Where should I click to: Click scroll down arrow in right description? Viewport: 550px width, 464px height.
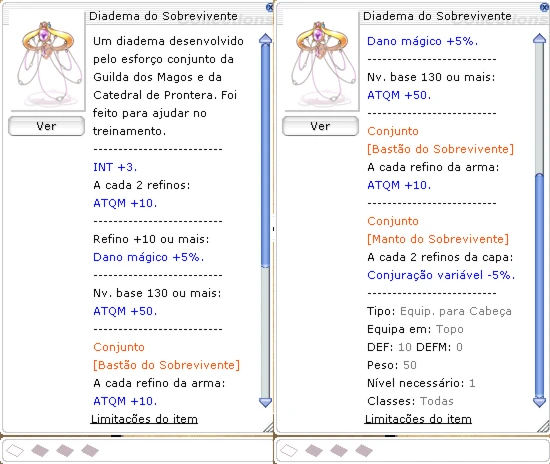(x=539, y=402)
